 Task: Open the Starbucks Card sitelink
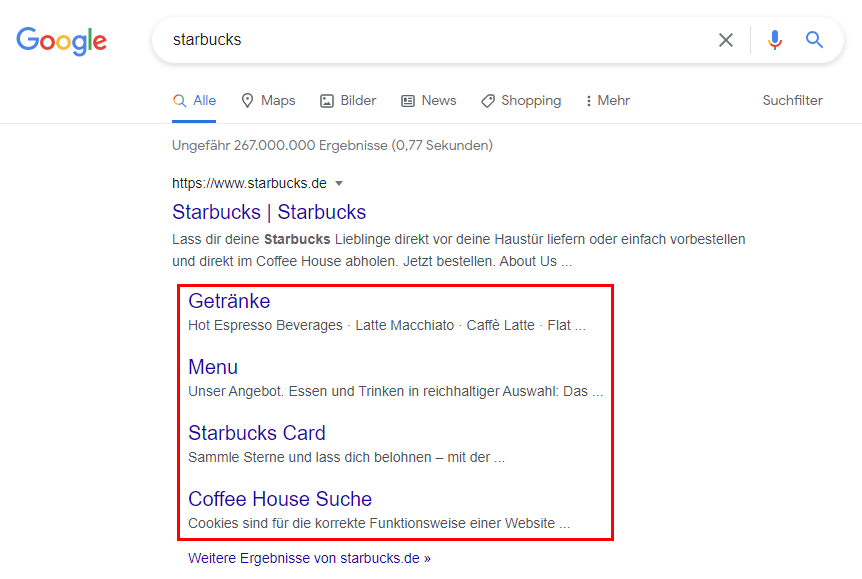pos(256,433)
